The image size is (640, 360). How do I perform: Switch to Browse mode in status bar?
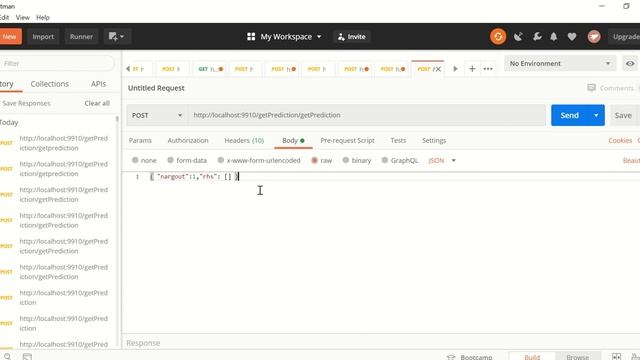[x=578, y=357]
